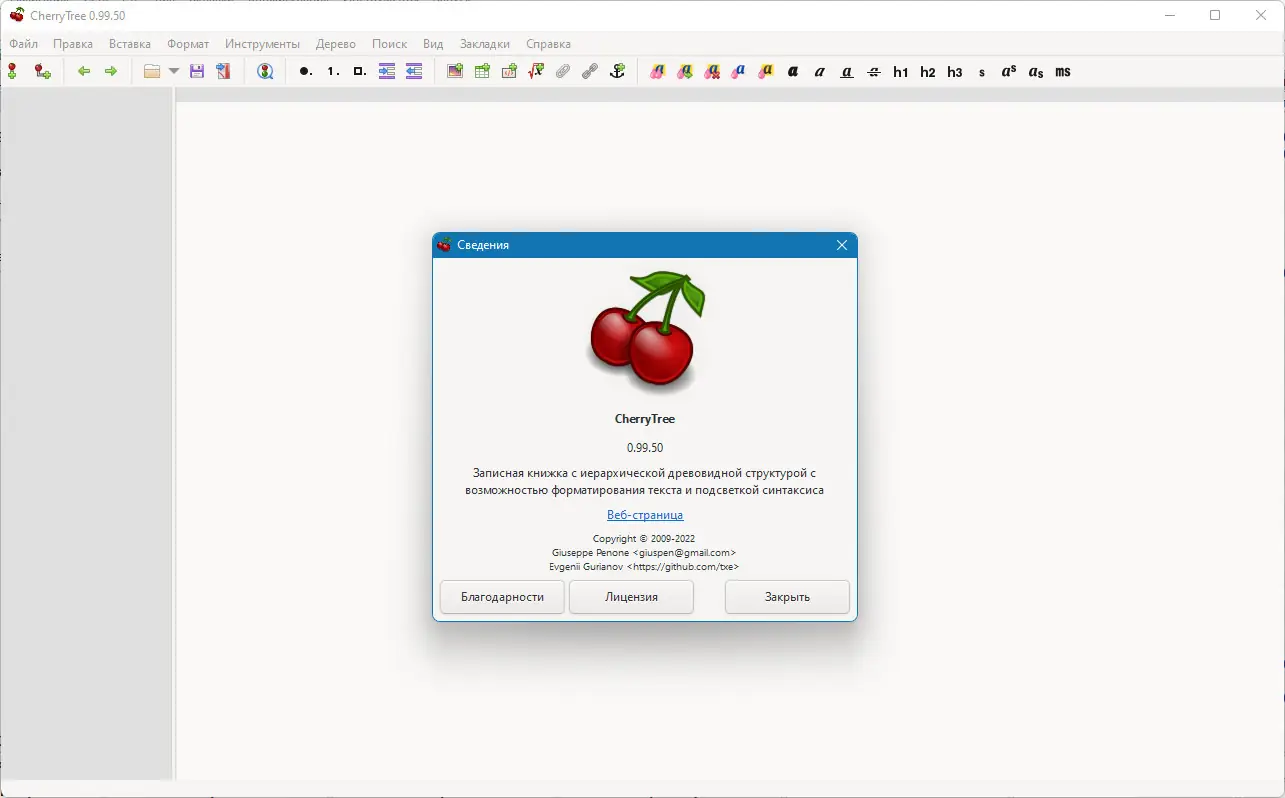Viewport: 1285px width, 798px height.
Task: Open the Справка menu
Action: pos(548,44)
